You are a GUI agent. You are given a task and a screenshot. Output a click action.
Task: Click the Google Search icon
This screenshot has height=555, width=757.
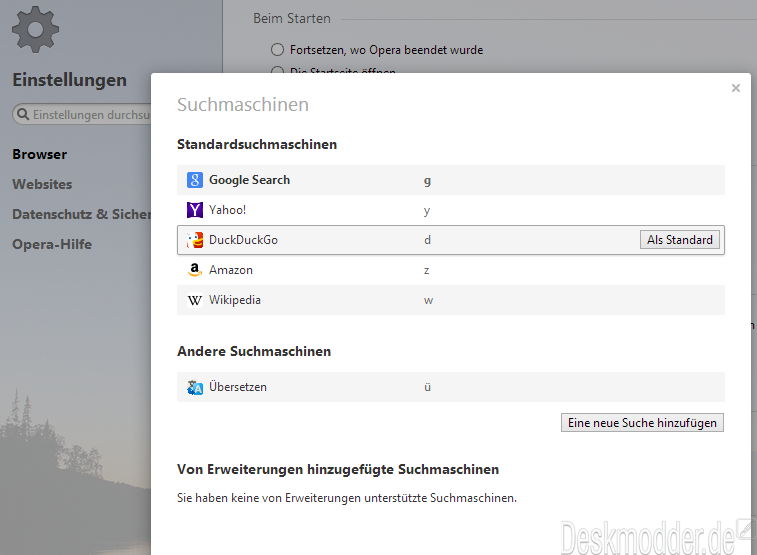click(x=195, y=180)
